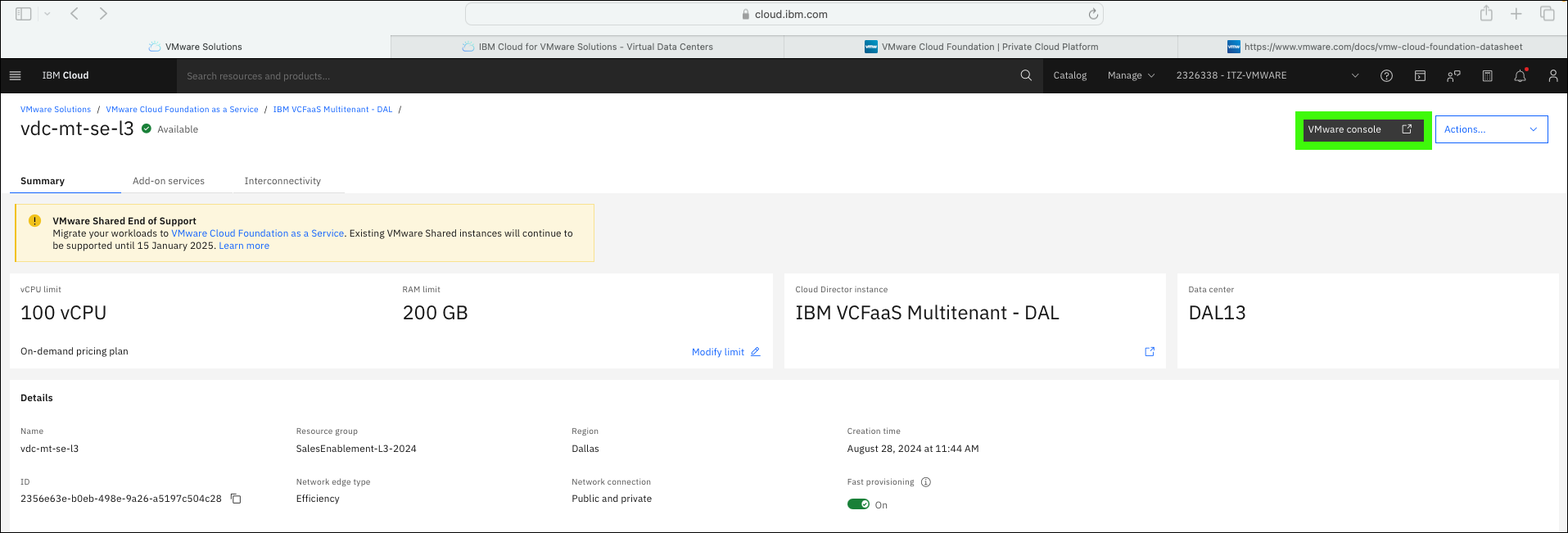Image resolution: width=1568 pixels, height=533 pixels.
Task: Click the icon between Cloud Shell and calculator
Action: pyautogui.click(x=1453, y=75)
